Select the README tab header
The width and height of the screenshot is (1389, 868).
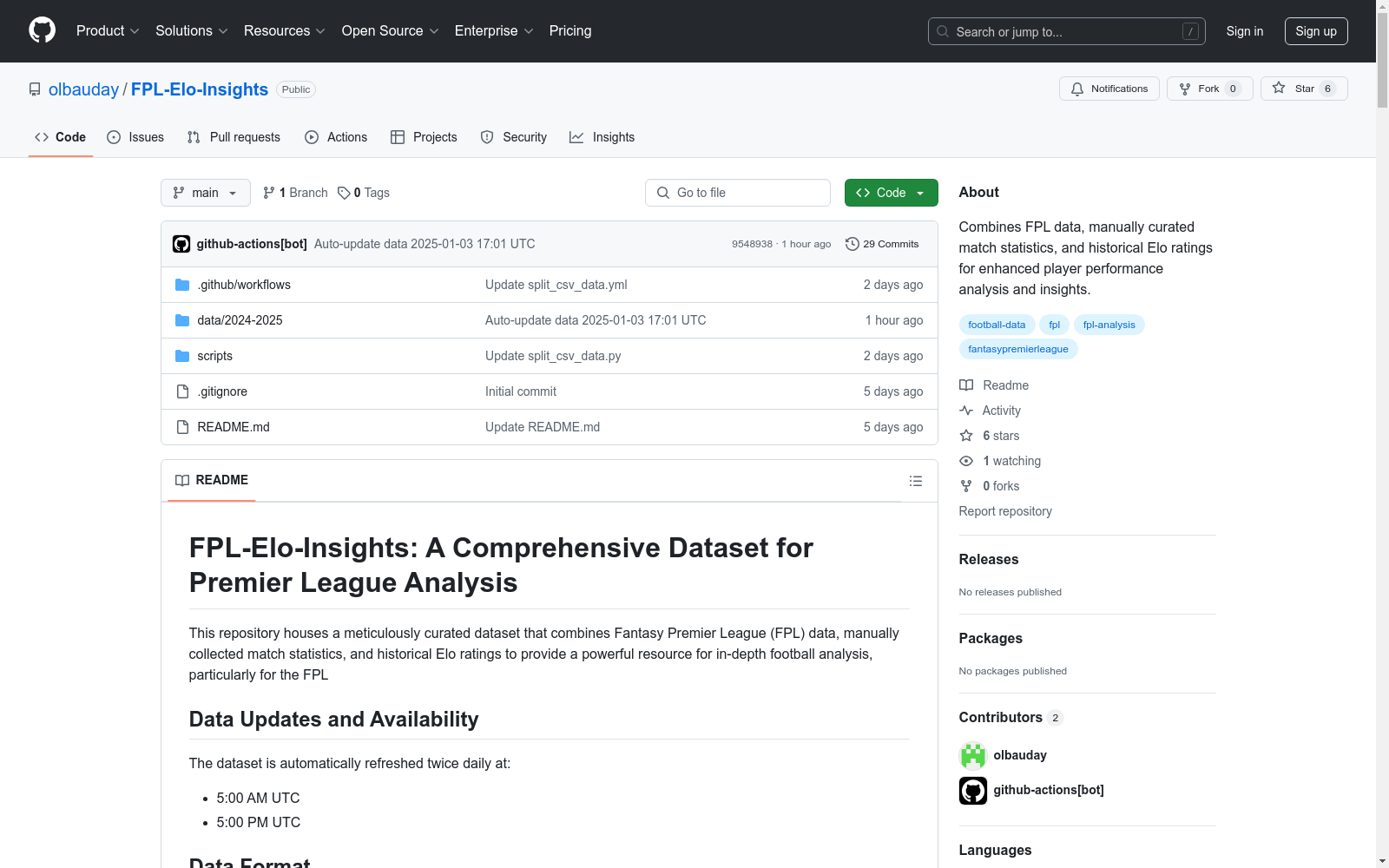(212, 480)
